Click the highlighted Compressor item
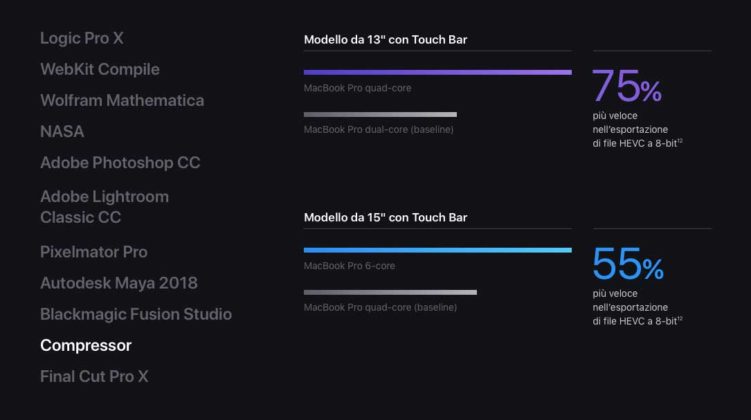 [x=86, y=345]
